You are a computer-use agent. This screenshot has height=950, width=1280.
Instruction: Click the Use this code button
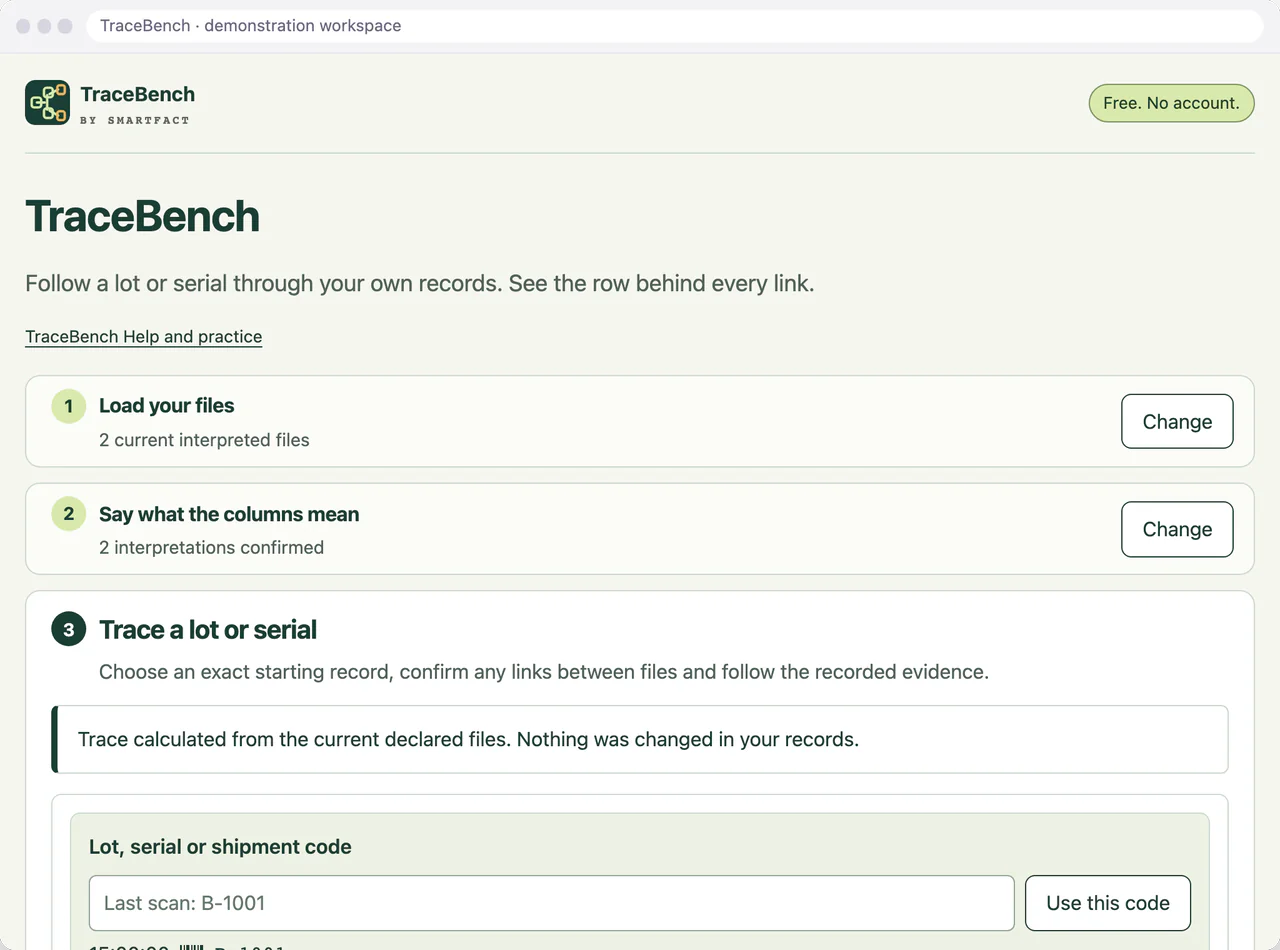tap(1108, 903)
